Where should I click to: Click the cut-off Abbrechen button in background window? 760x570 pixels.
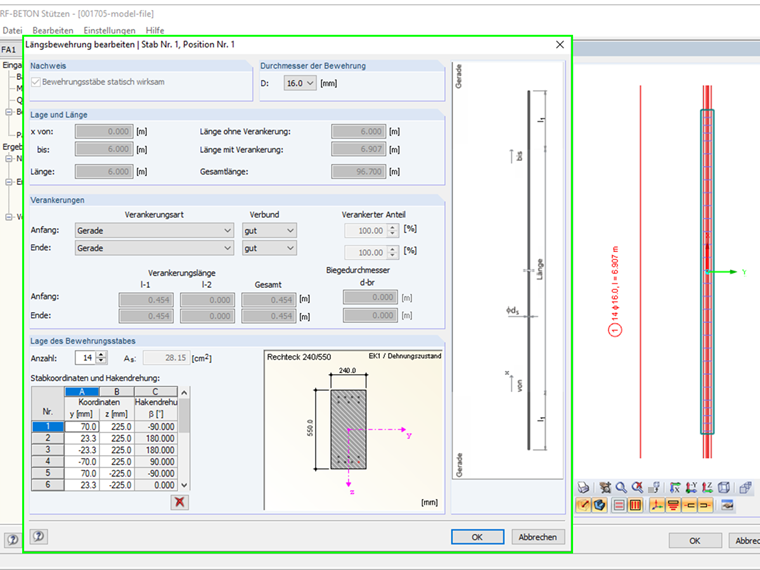tap(744, 540)
